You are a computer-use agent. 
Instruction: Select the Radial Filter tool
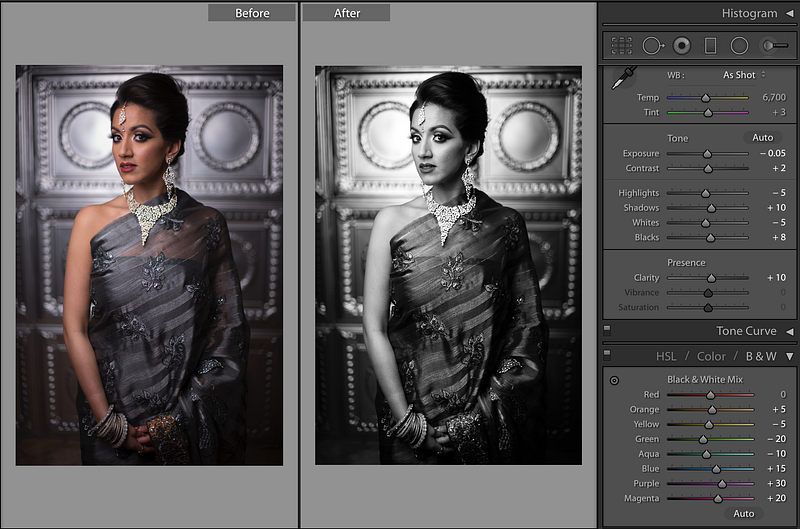pyautogui.click(x=739, y=46)
